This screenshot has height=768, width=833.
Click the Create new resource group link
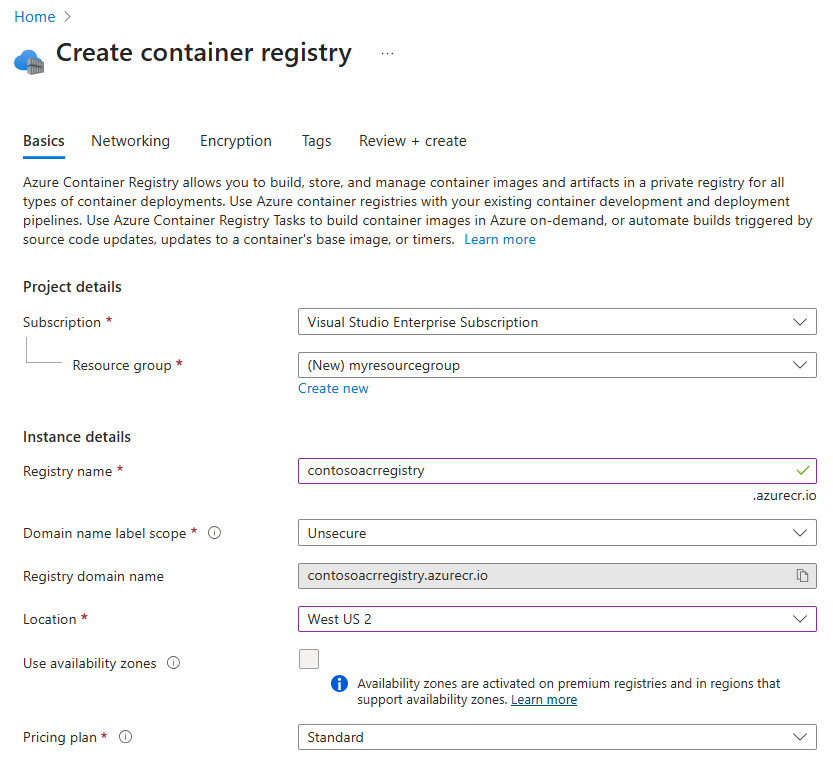click(333, 388)
